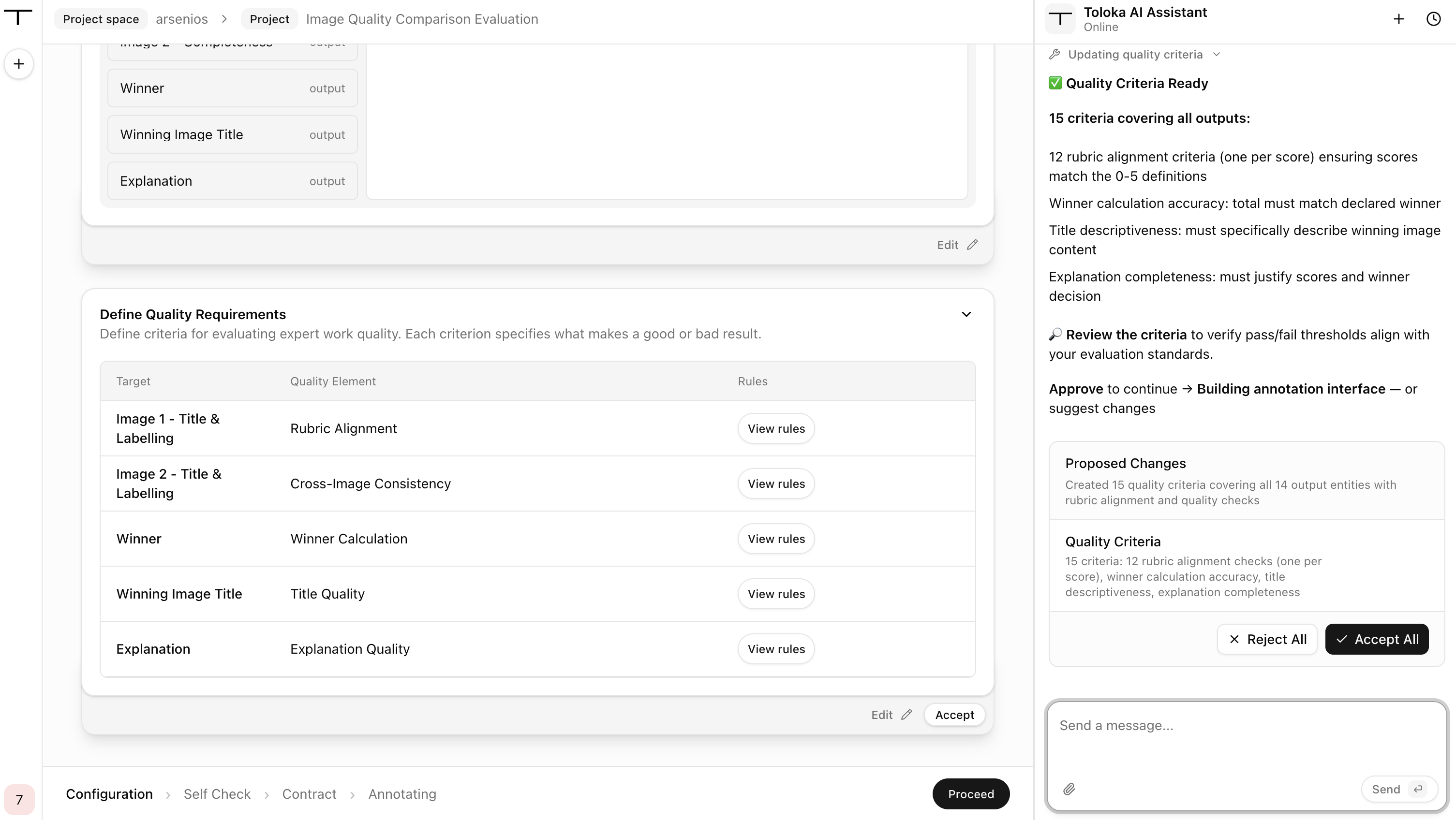1456x820 pixels.
Task: Expand the Updating quality criteria dropdown
Action: (x=1217, y=54)
